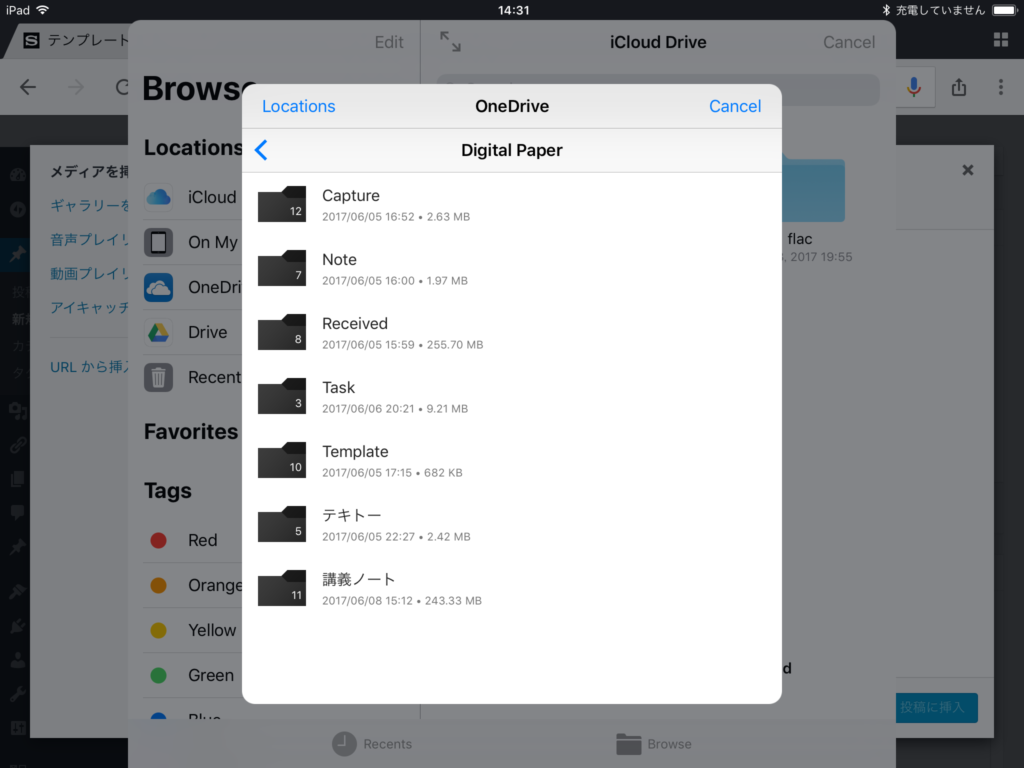Select the OneDrive cloud icon in sidebar

coord(159,287)
